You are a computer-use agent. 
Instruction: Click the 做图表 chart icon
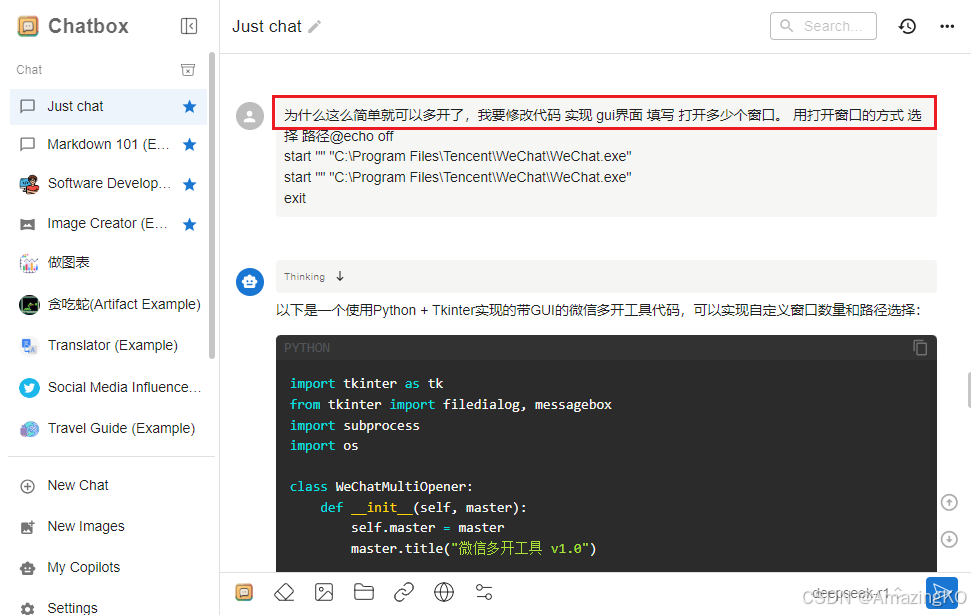coord(28,263)
